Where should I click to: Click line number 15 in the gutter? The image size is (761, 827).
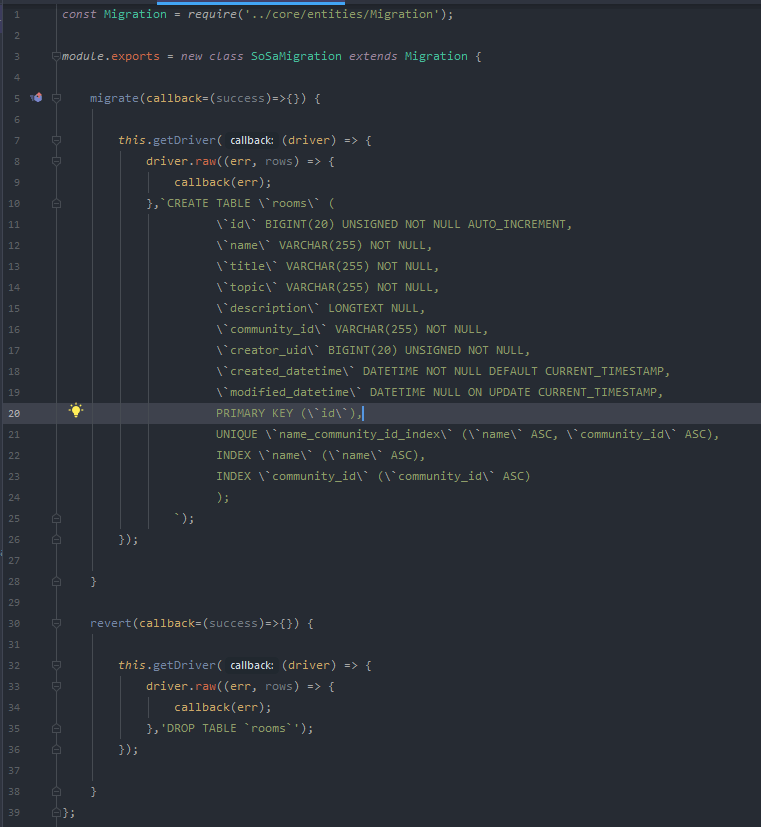(x=14, y=309)
